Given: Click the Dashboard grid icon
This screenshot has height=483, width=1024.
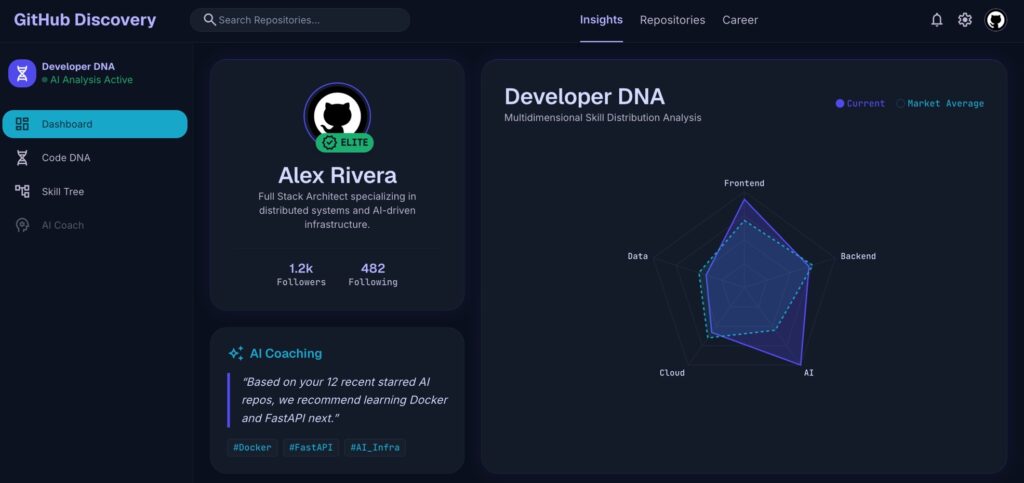Looking at the screenshot, I should 22,124.
